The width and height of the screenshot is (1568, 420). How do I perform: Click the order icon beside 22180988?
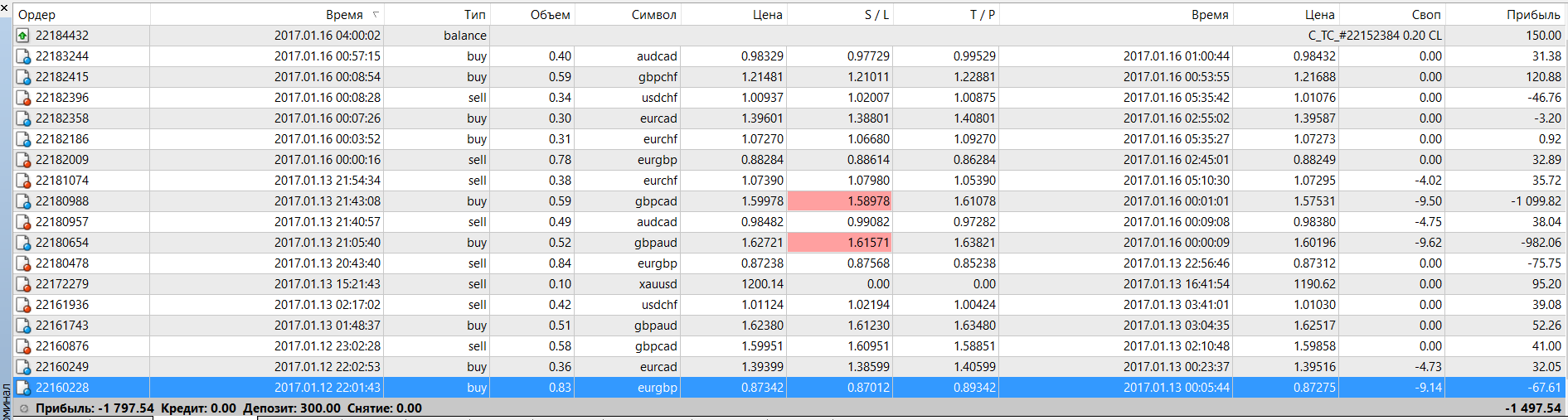tap(23, 201)
